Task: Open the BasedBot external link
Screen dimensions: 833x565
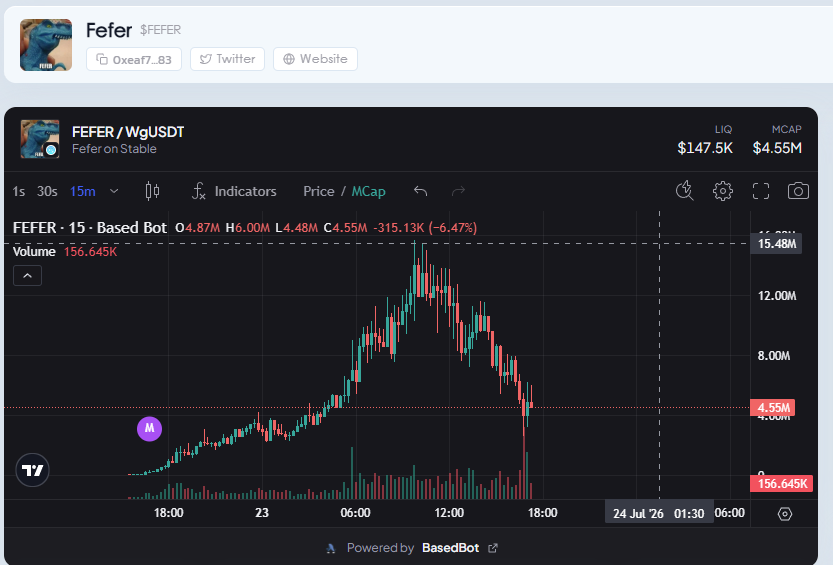Action: (x=460, y=547)
